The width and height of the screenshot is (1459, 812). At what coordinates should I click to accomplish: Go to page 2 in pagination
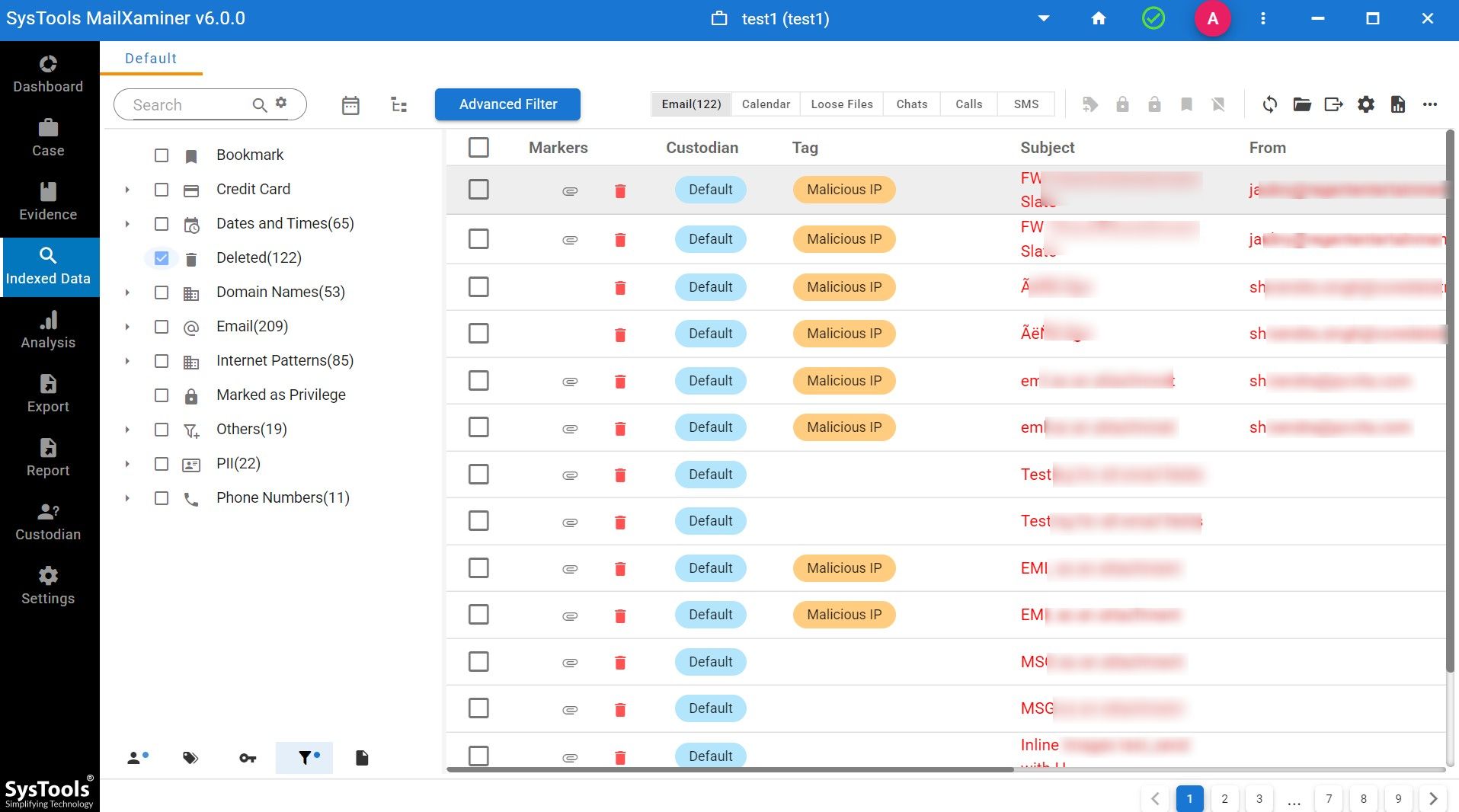tap(1224, 798)
